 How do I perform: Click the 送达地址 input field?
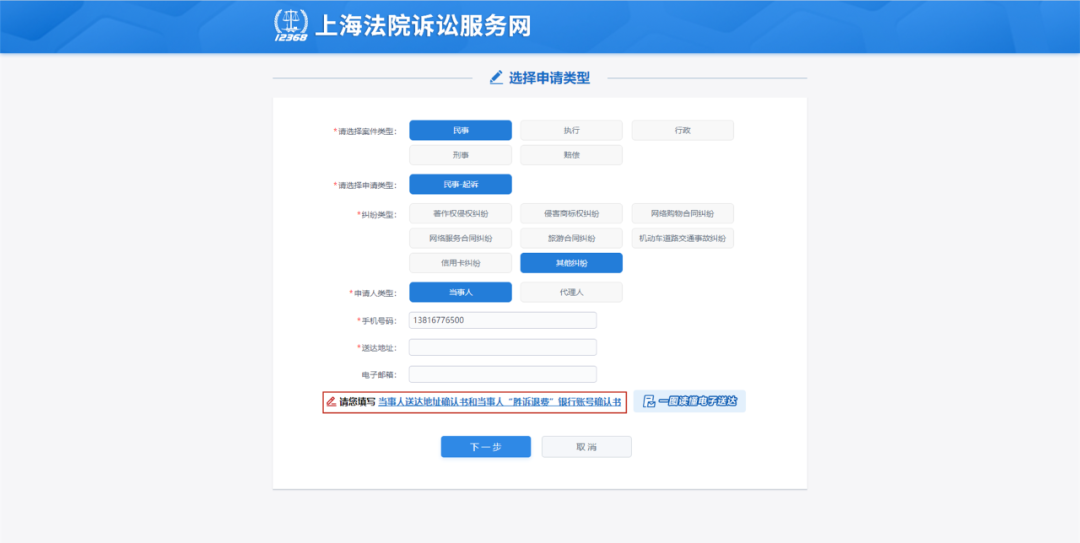pyautogui.click(x=503, y=347)
